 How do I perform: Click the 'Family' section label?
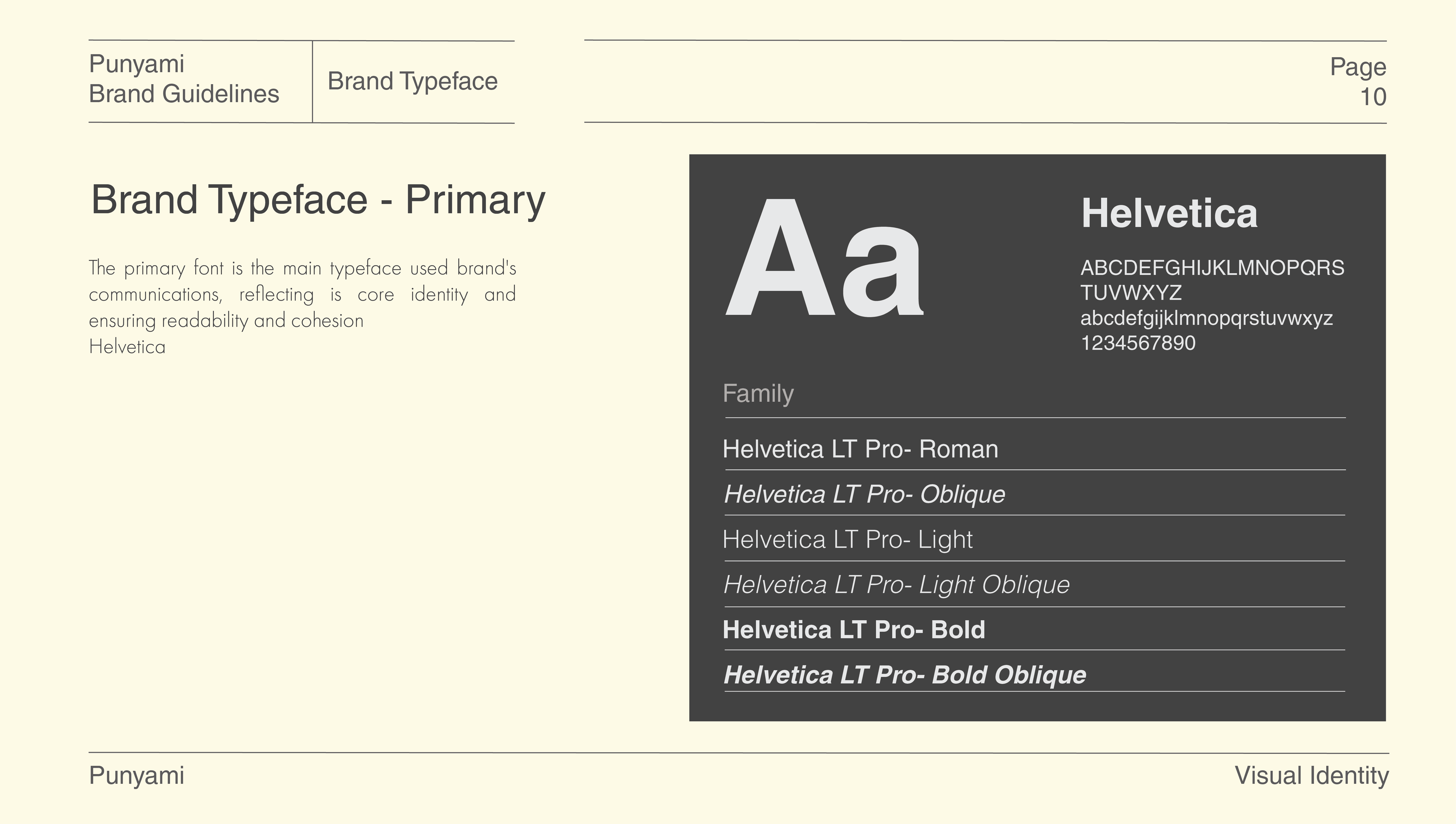758,393
